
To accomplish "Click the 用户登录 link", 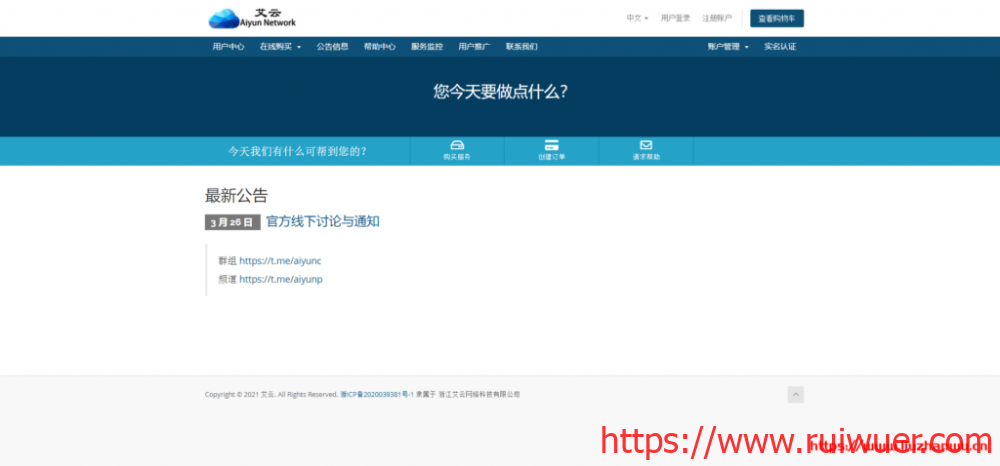I will [675, 18].
